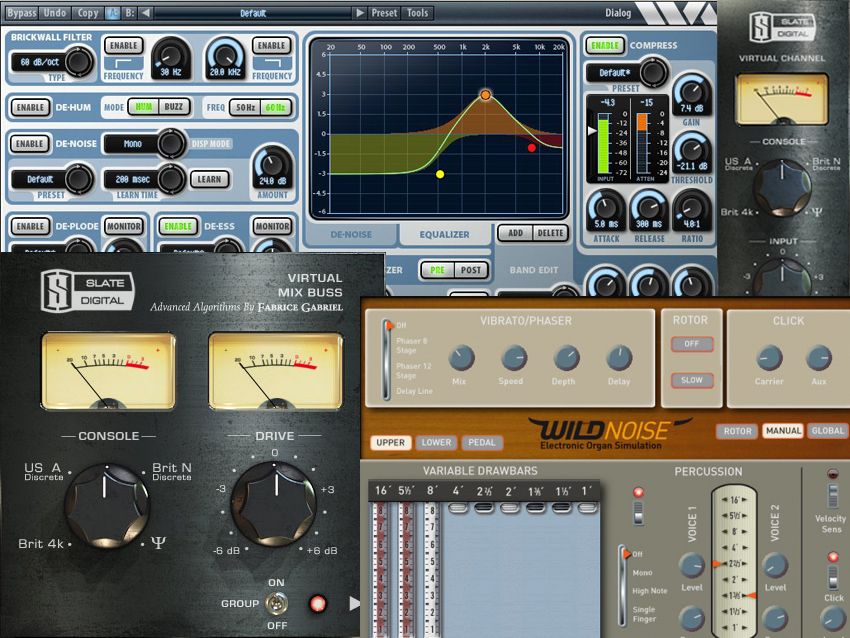Open the compressor preset menu
Image resolution: width=850 pixels, height=638 pixels.
coord(617,73)
